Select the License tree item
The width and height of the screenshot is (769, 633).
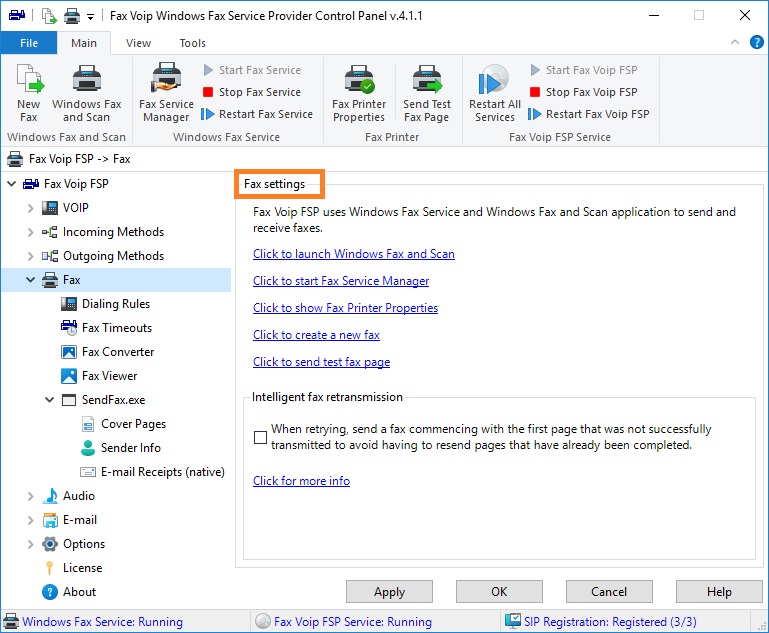coord(82,568)
